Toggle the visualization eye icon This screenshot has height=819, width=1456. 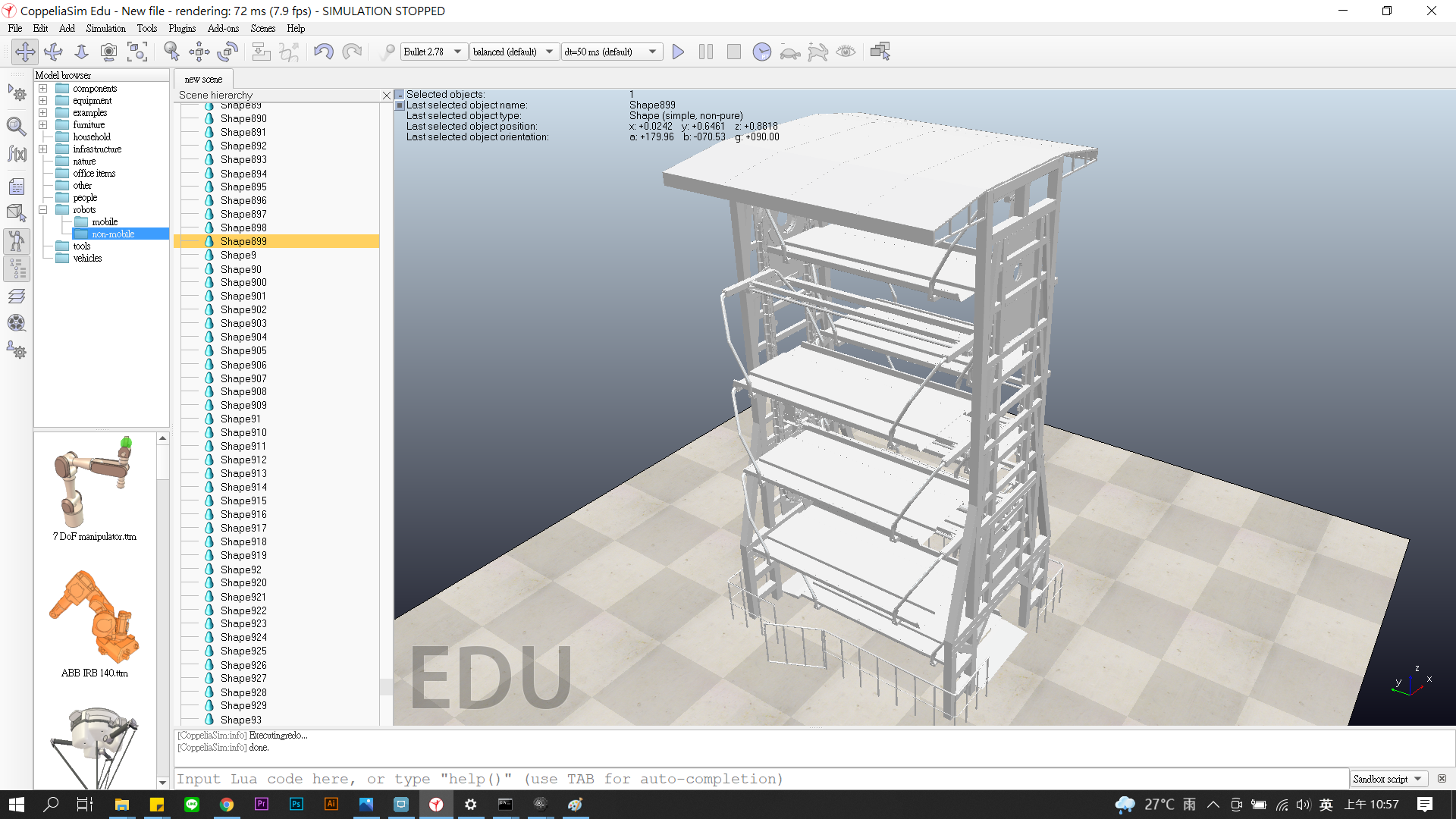click(x=846, y=52)
